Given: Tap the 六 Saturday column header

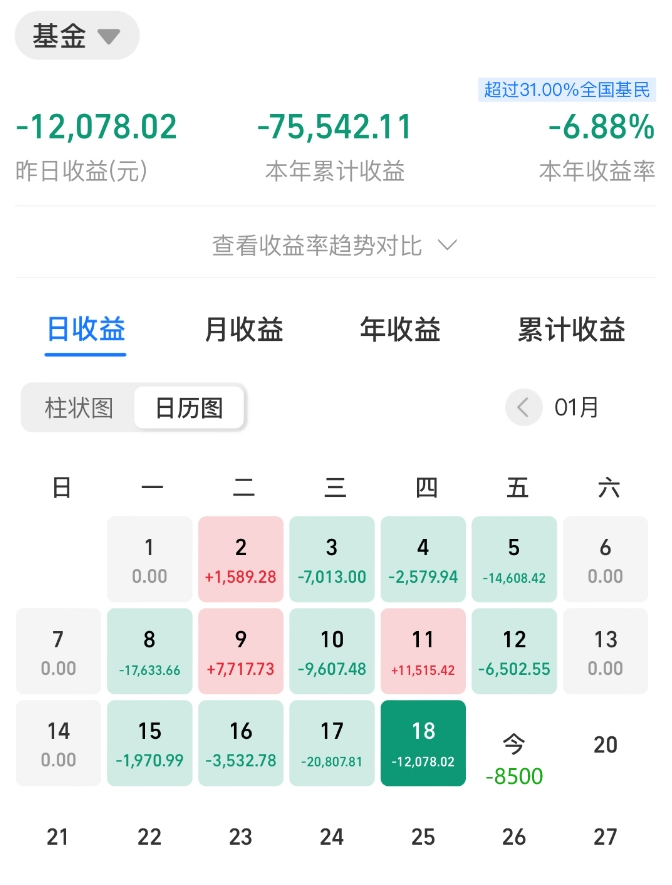Looking at the screenshot, I should coord(609,487).
